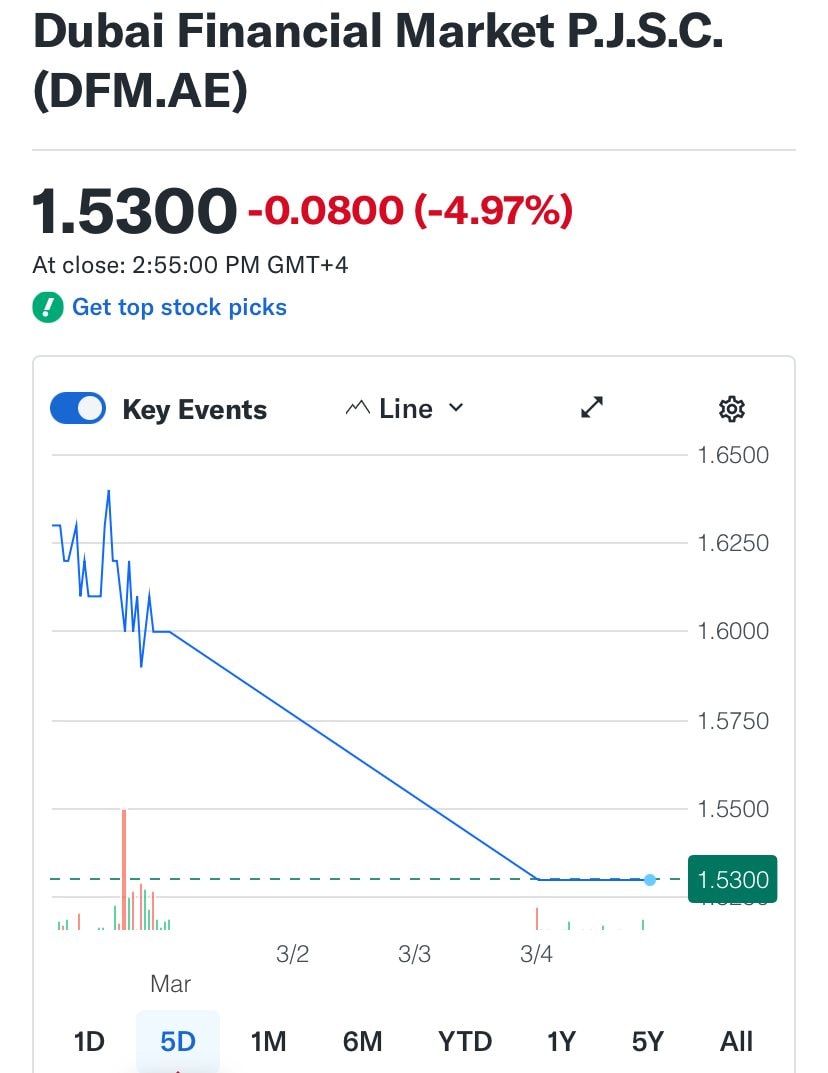Image resolution: width=828 pixels, height=1073 pixels.
Task: Open the Get top stock picks link
Action: coord(179,307)
